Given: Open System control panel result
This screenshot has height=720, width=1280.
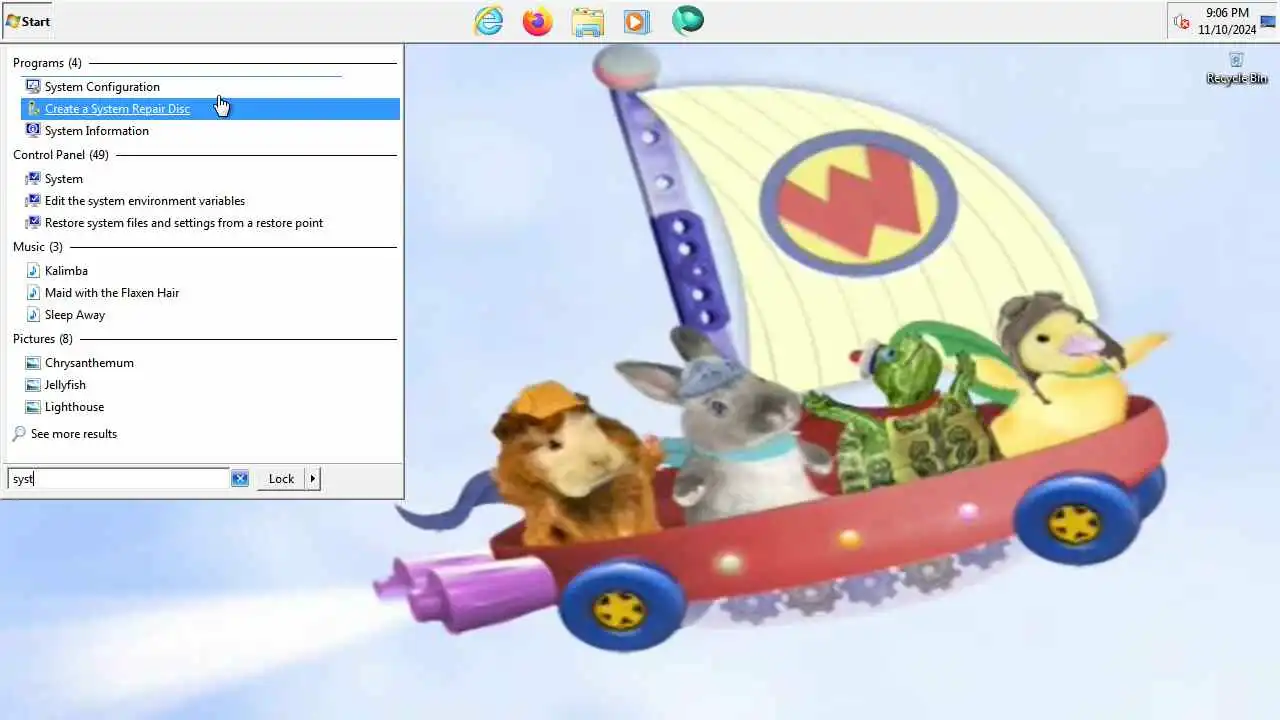Looking at the screenshot, I should tap(64, 179).
